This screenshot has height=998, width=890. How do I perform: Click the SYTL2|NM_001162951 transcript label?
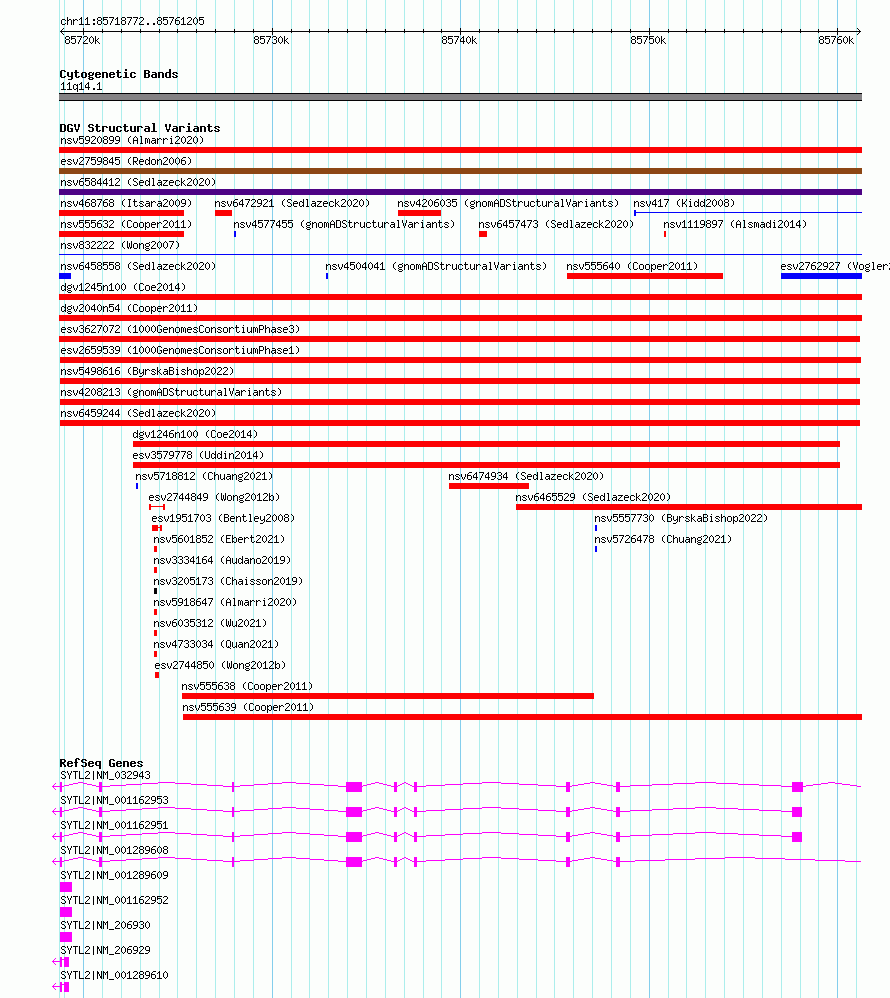[115, 825]
